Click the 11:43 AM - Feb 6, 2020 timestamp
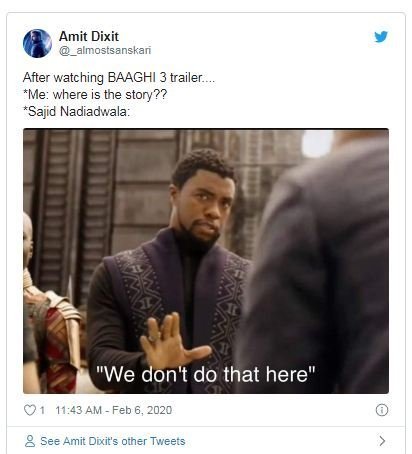 (x=114, y=410)
